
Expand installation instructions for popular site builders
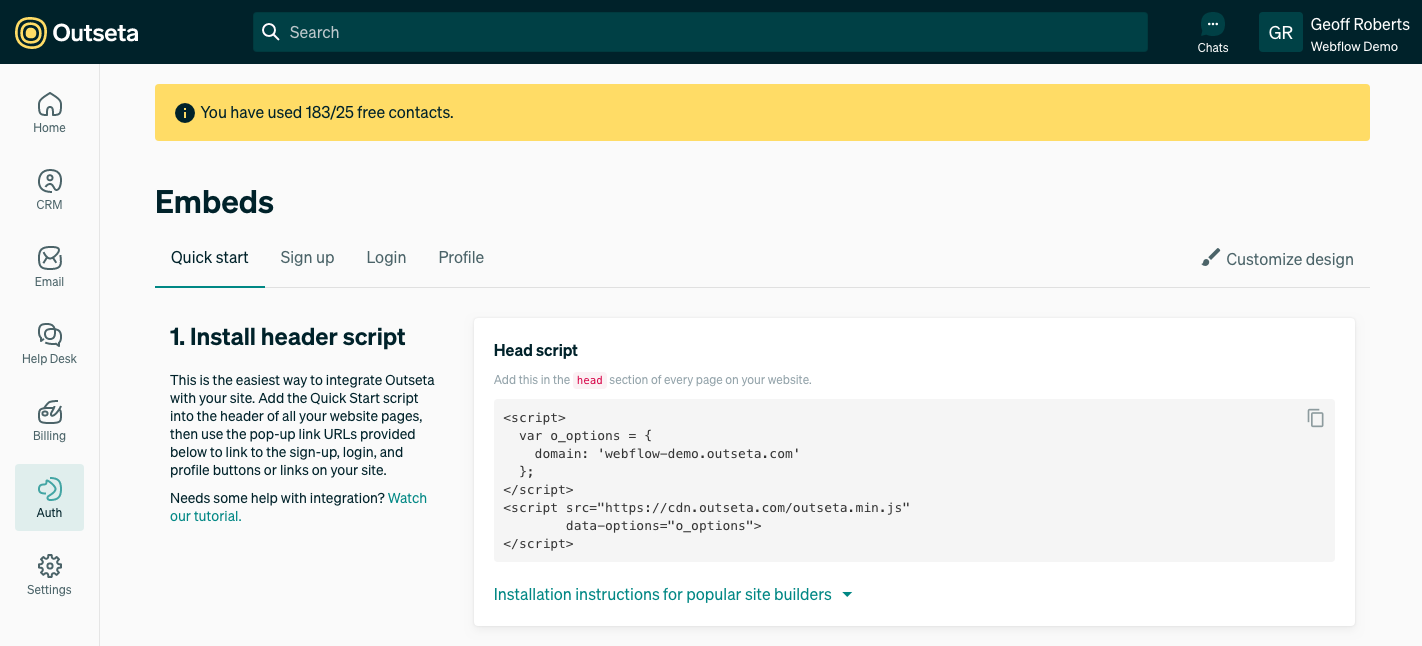click(672, 594)
